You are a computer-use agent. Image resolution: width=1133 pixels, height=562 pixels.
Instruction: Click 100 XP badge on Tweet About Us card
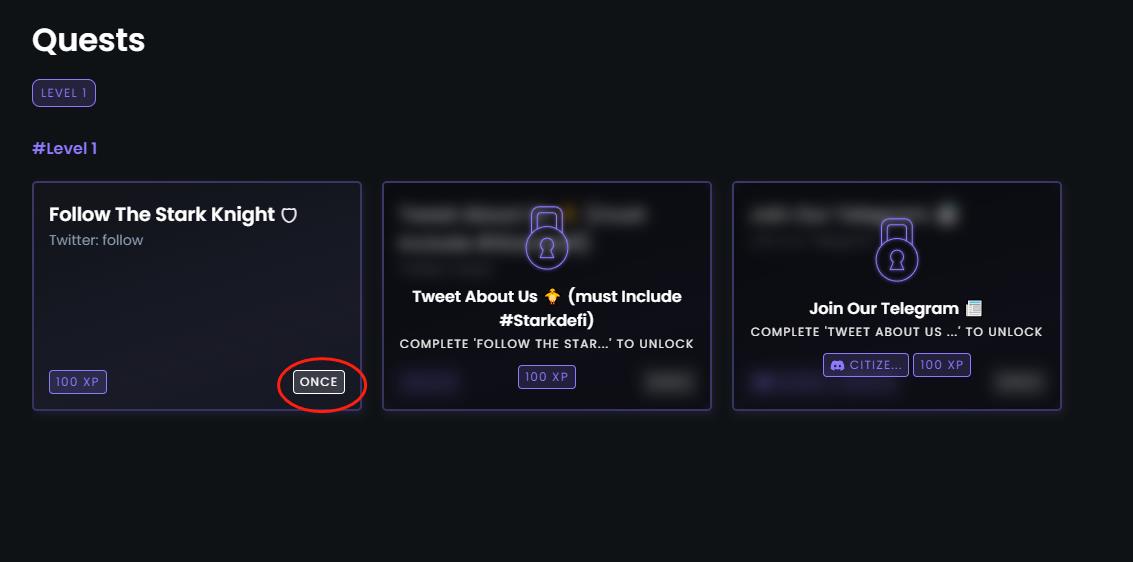pos(547,377)
